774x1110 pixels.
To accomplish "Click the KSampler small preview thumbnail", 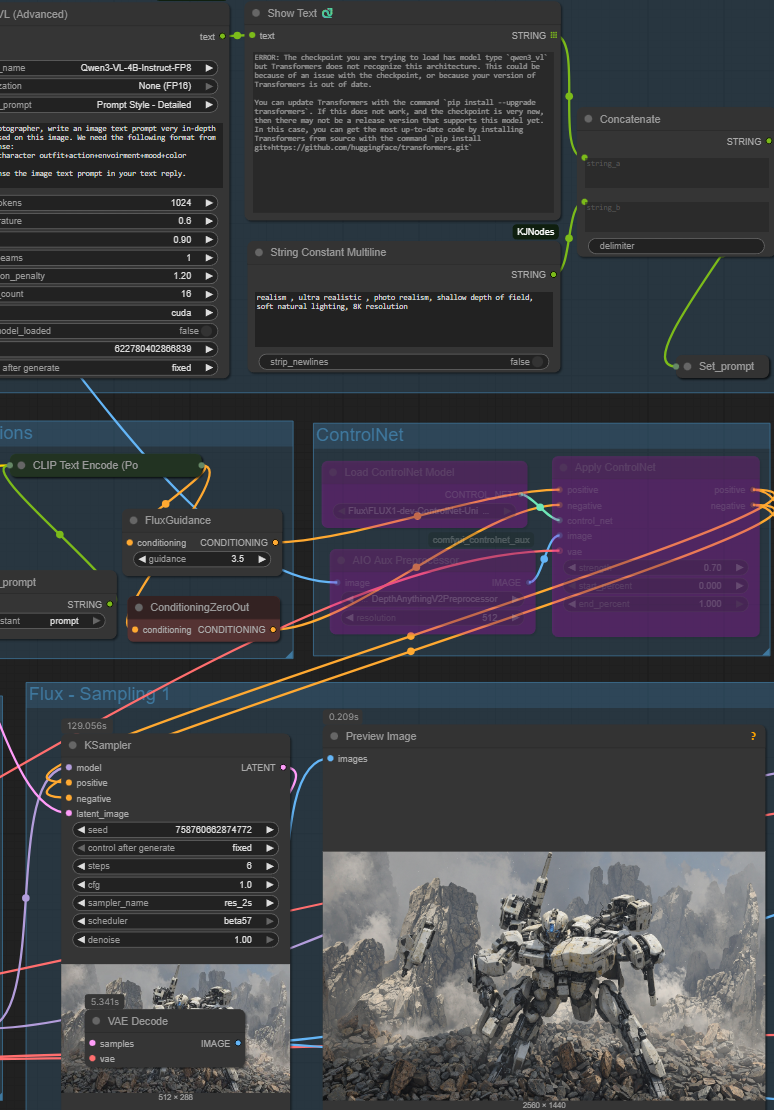I will pyautogui.click(x=176, y=1028).
